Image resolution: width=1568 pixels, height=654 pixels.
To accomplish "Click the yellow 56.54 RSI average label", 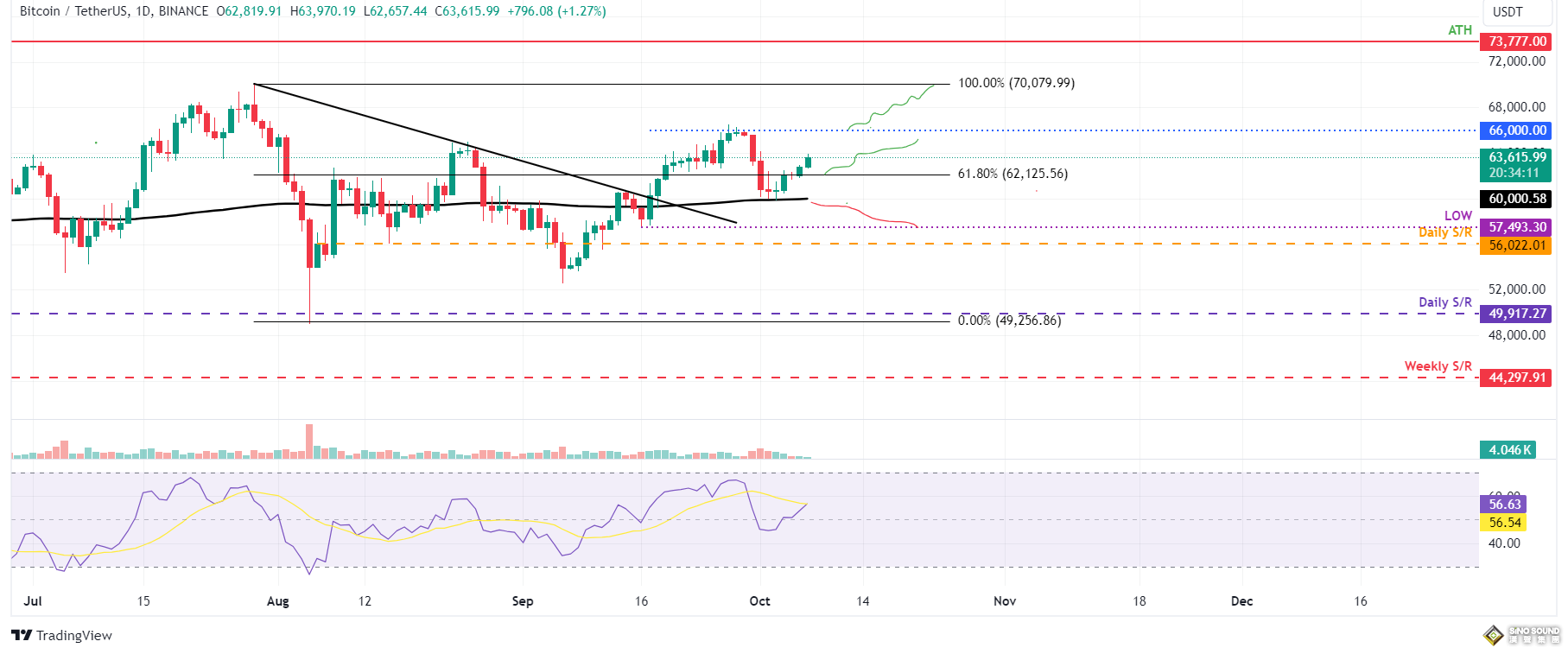I will 1503,523.
